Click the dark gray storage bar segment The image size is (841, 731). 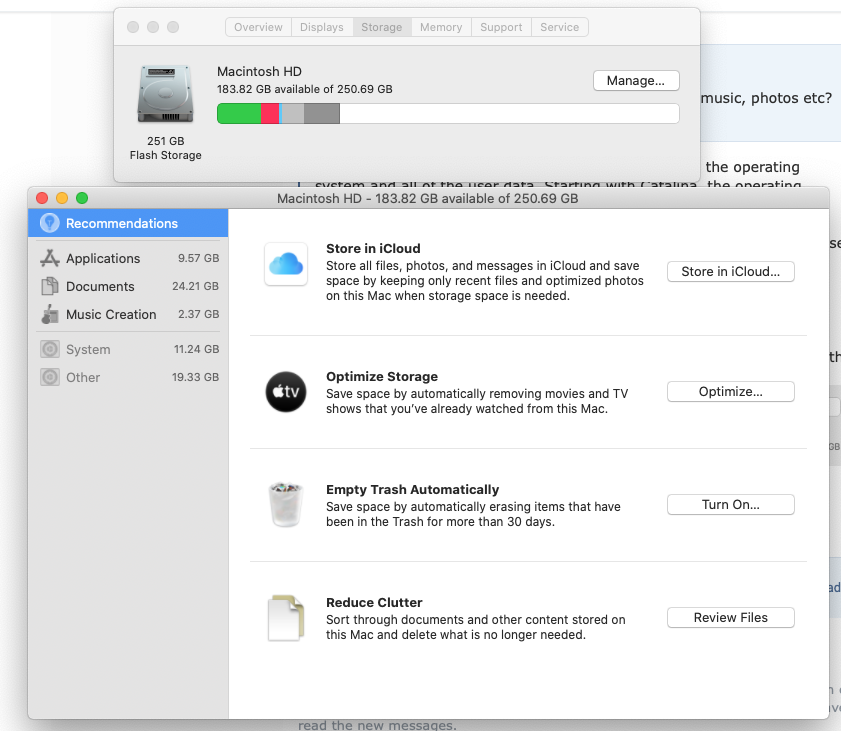[x=322, y=114]
